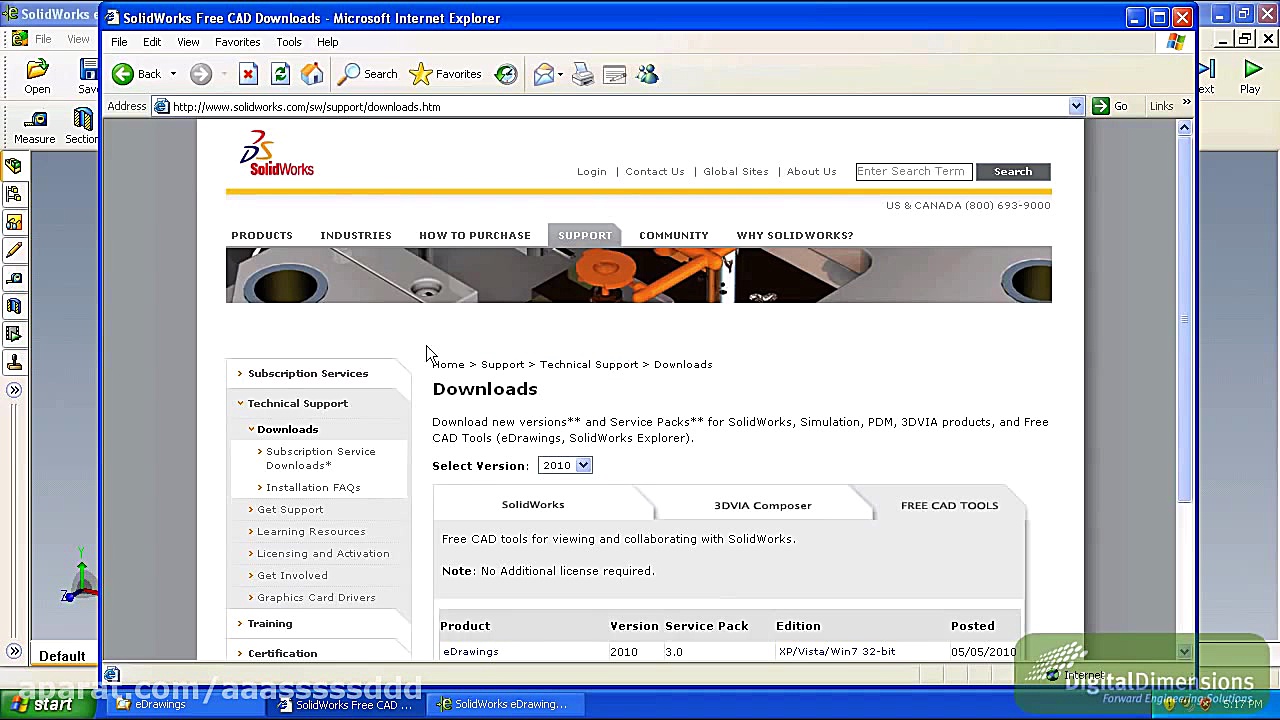Switch to the 3DVIA Composer tab
The width and height of the screenshot is (1280, 720).
click(x=762, y=505)
